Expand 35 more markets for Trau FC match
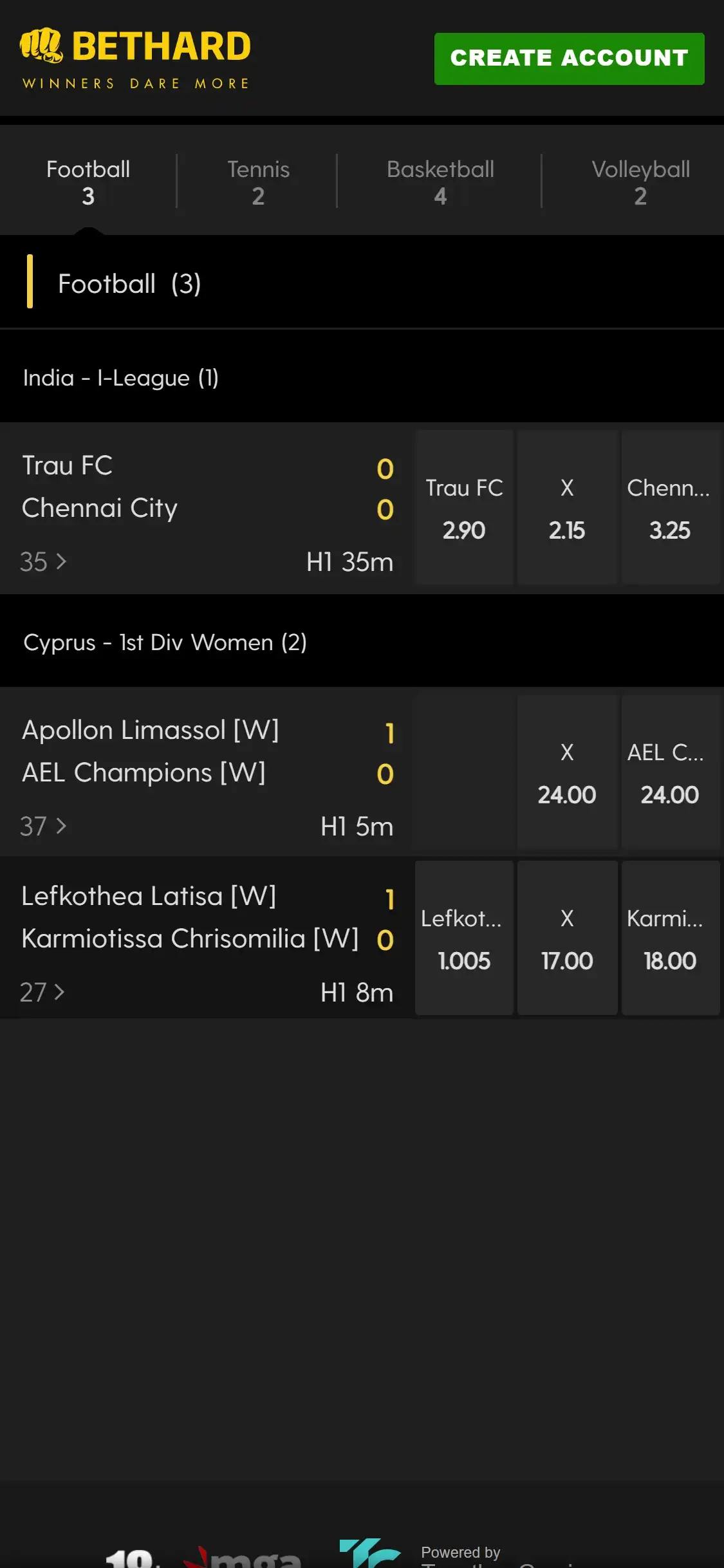Image resolution: width=724 pixels, height=1568 pixels. pyautogui.click(x=43, y=562)
